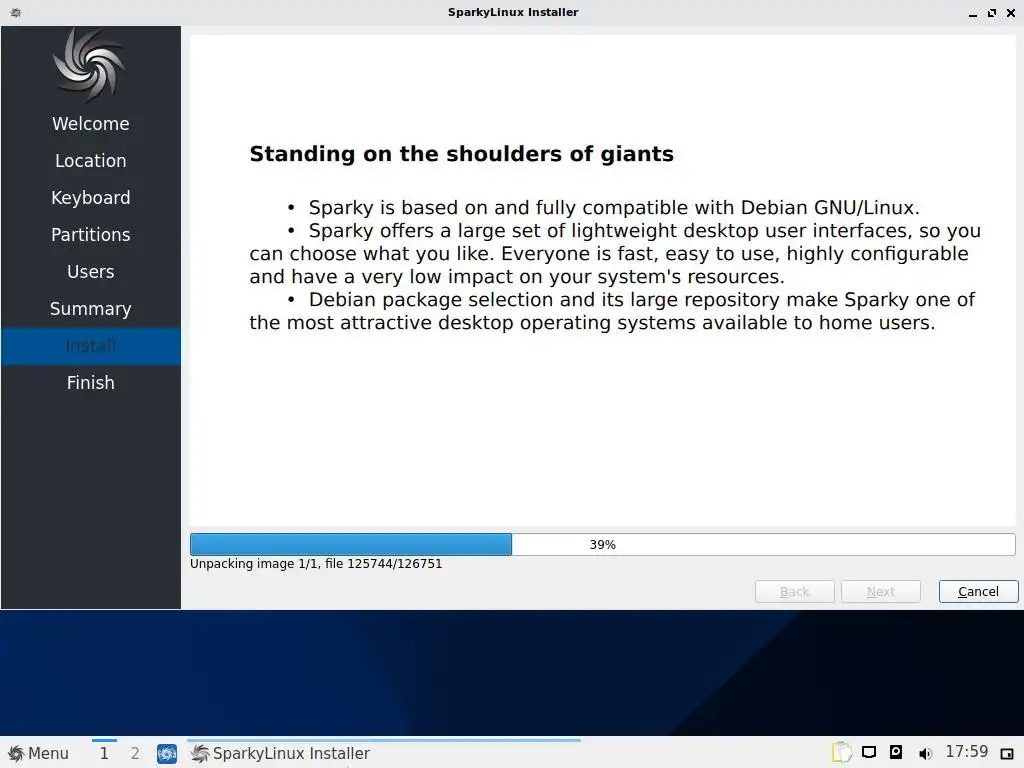Viewport: 1024px width, 768px height.
Task: Click the blue Sparky launcher icon in taskbar
Action: pyautogui.click(x=167, y=753)
